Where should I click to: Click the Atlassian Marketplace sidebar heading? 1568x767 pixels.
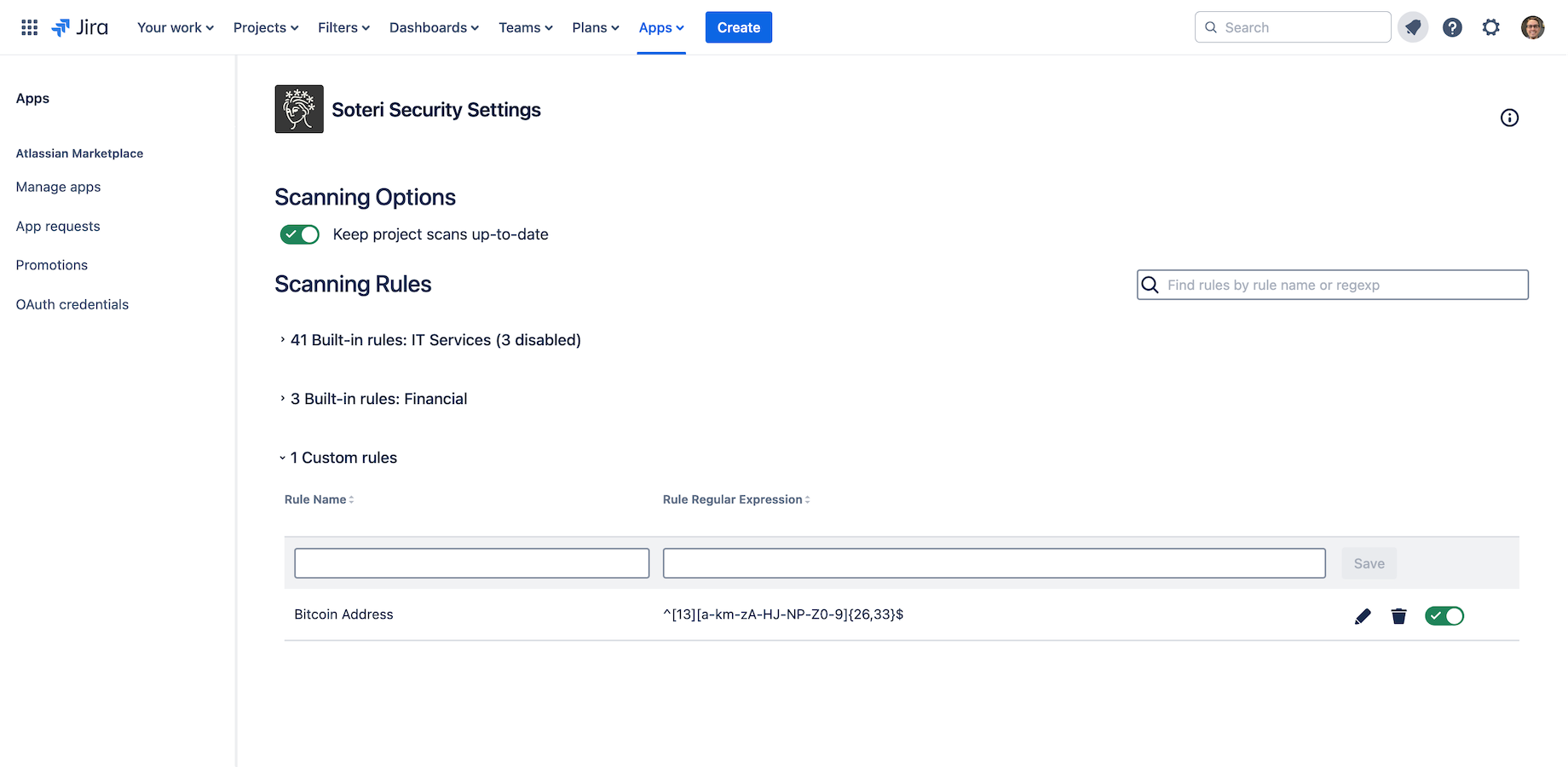point(79,153)
